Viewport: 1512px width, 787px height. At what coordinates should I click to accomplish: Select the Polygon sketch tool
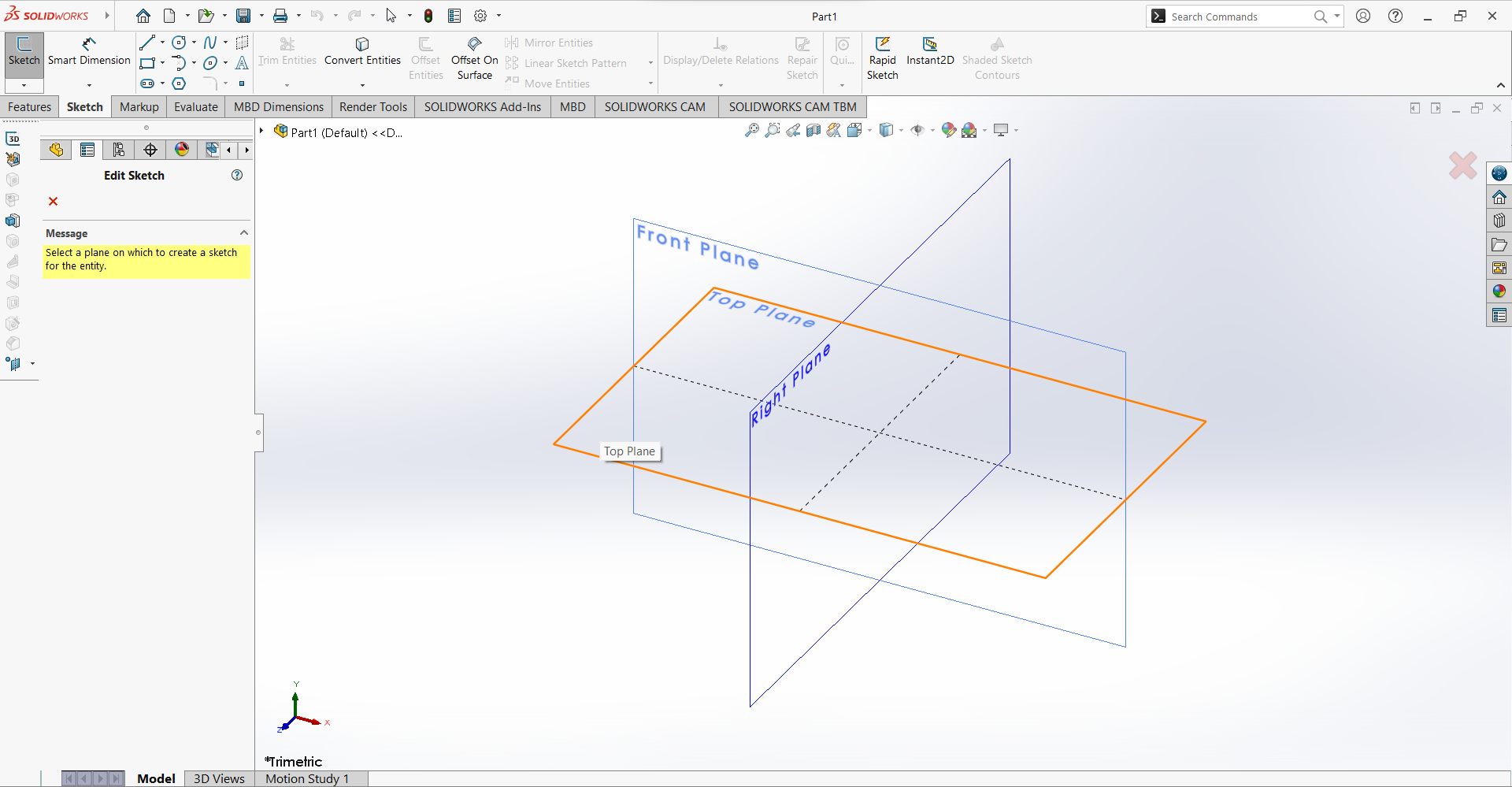click(x=179, y=84)
